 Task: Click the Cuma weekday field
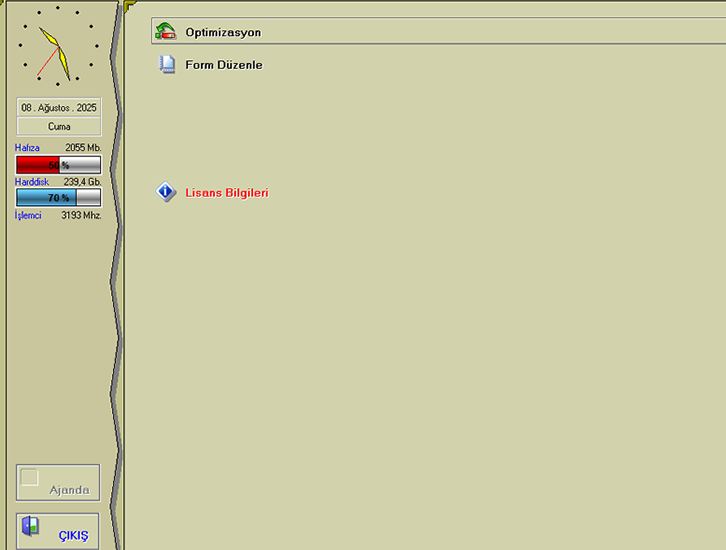point(59,127)
